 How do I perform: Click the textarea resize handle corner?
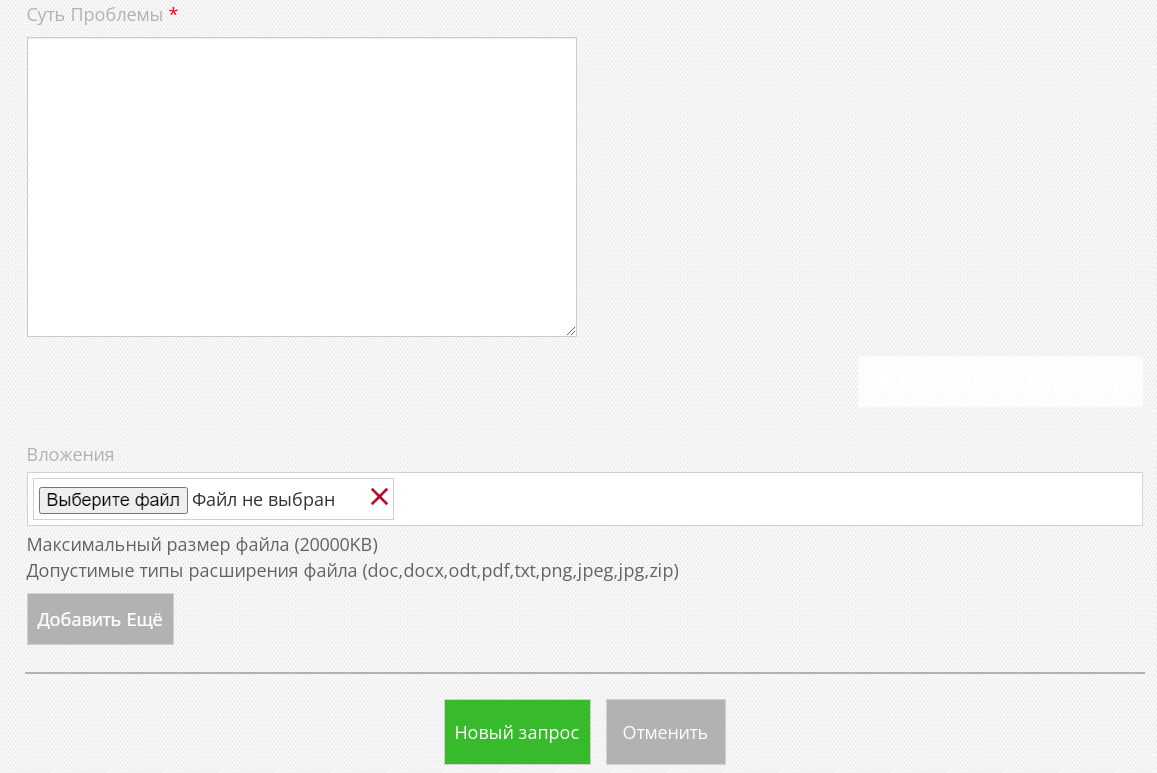point(570,330)
